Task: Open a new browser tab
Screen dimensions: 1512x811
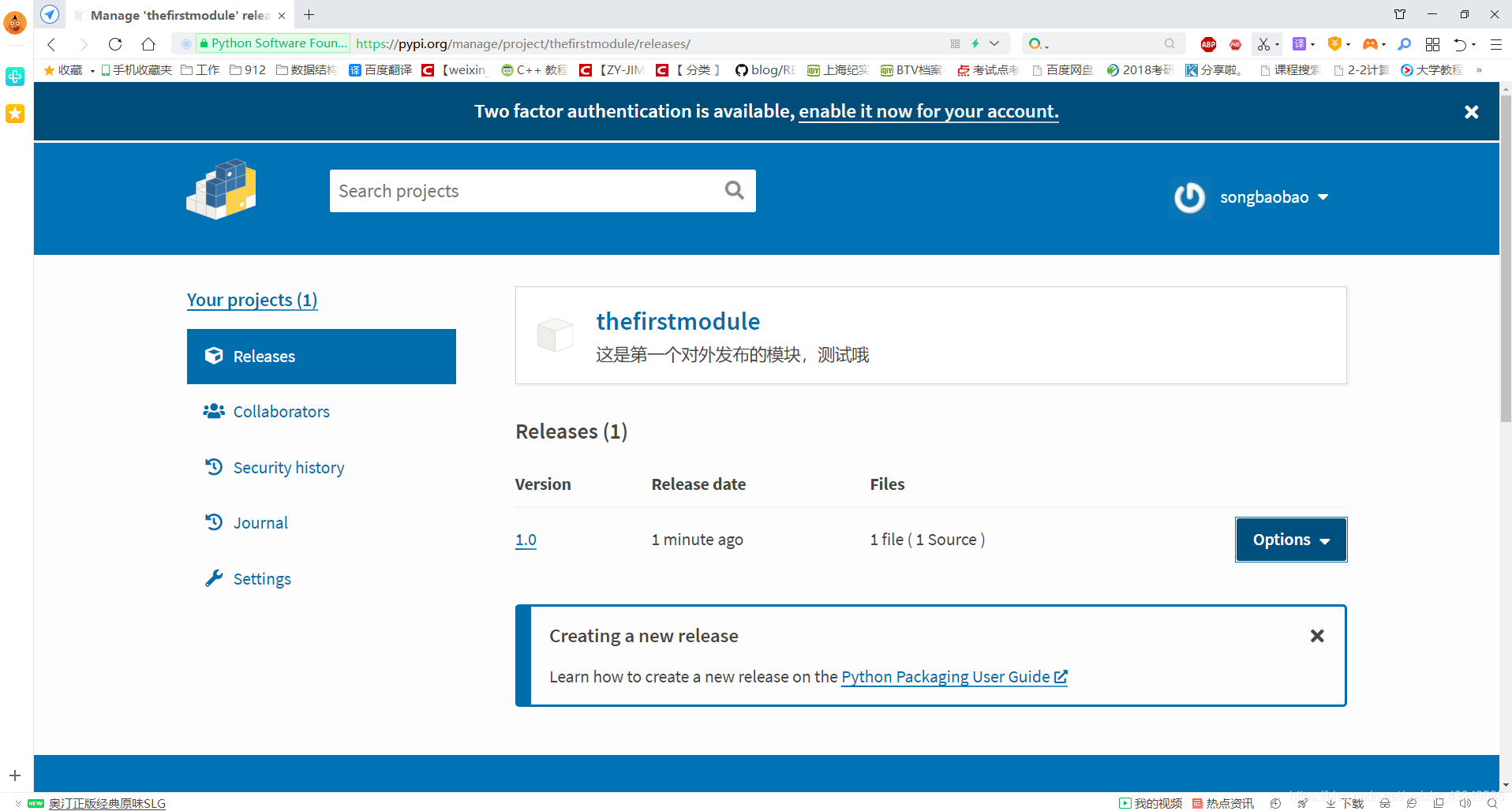Action: coord(309,15)
